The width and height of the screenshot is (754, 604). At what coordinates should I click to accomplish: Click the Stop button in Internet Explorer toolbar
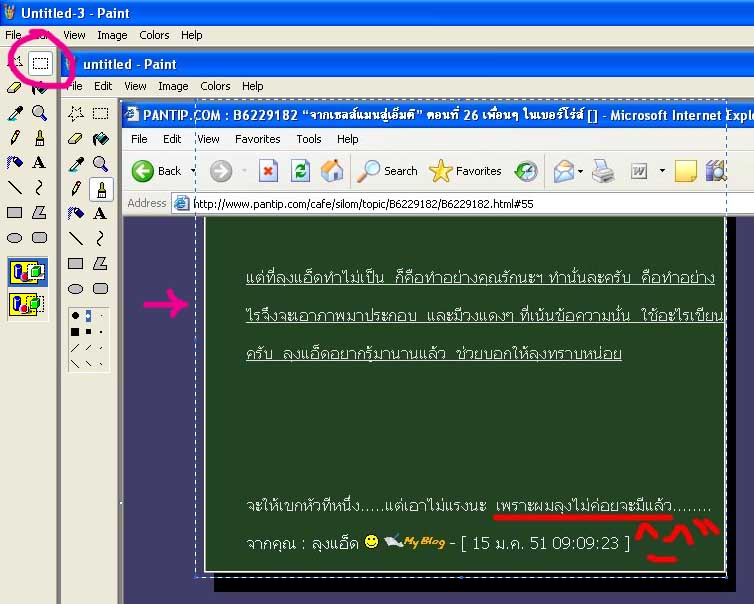[x=268, y=171]
